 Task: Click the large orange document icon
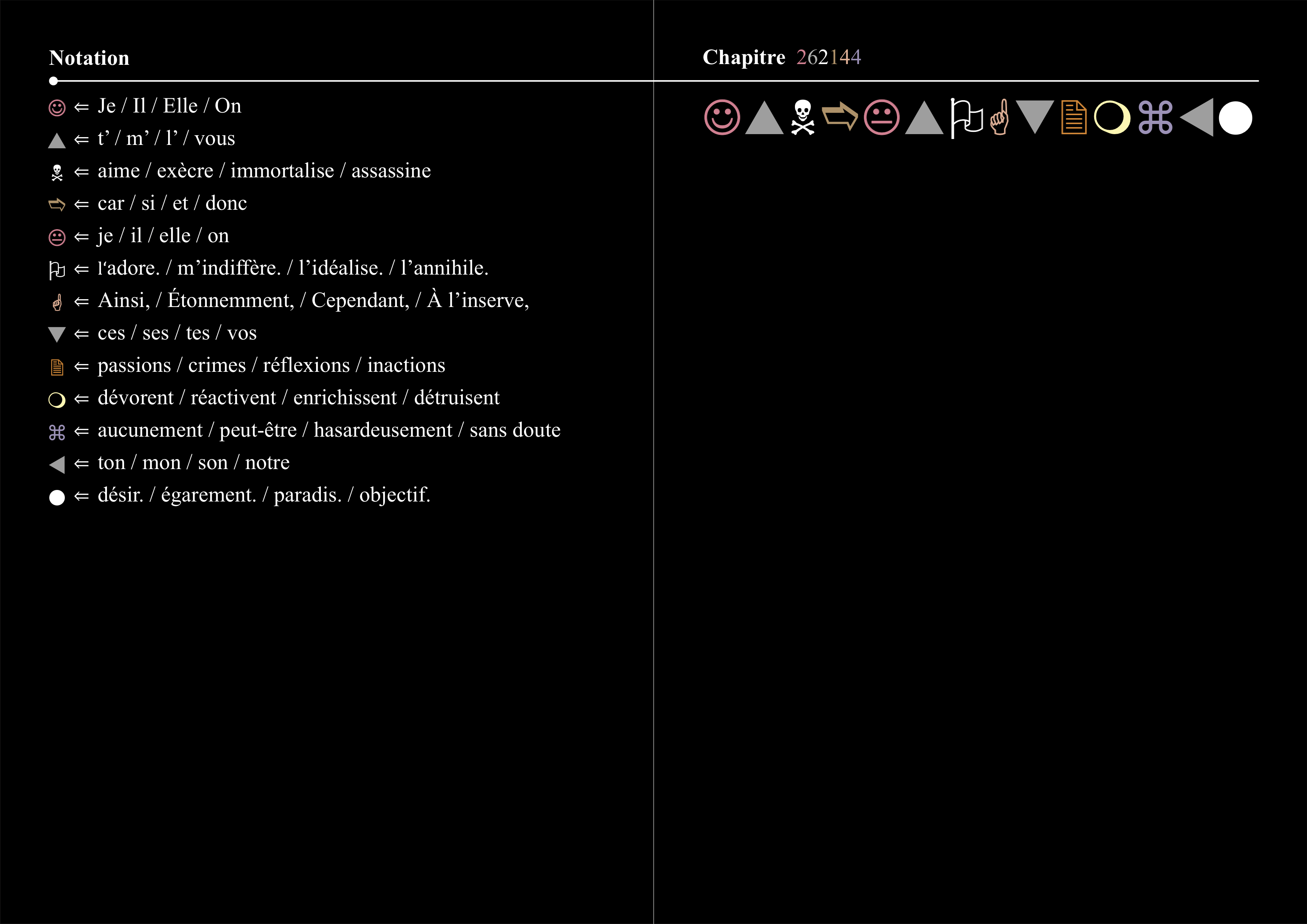(x=1074, y=118)
